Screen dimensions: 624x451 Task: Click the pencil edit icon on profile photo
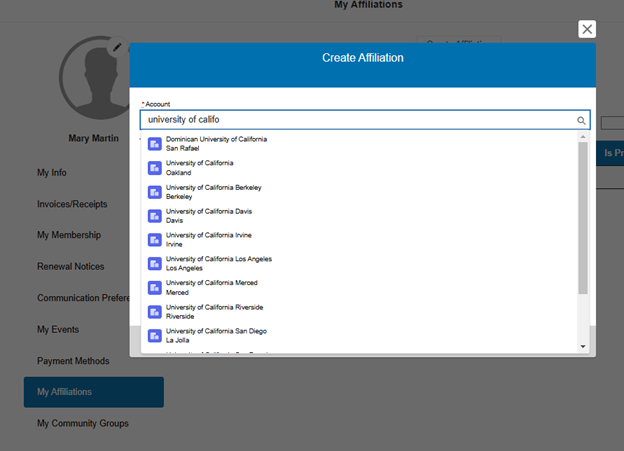coord(117,47)
